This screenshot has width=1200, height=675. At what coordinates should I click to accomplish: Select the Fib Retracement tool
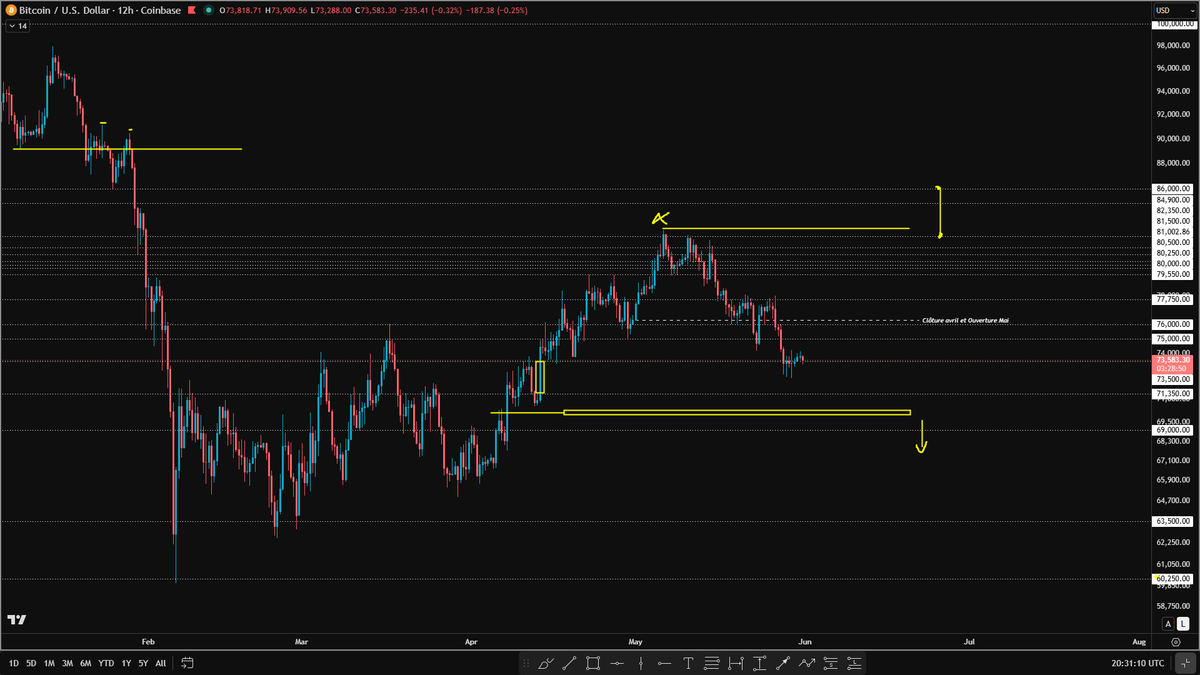pyautogui.click(x=712, y=663)
